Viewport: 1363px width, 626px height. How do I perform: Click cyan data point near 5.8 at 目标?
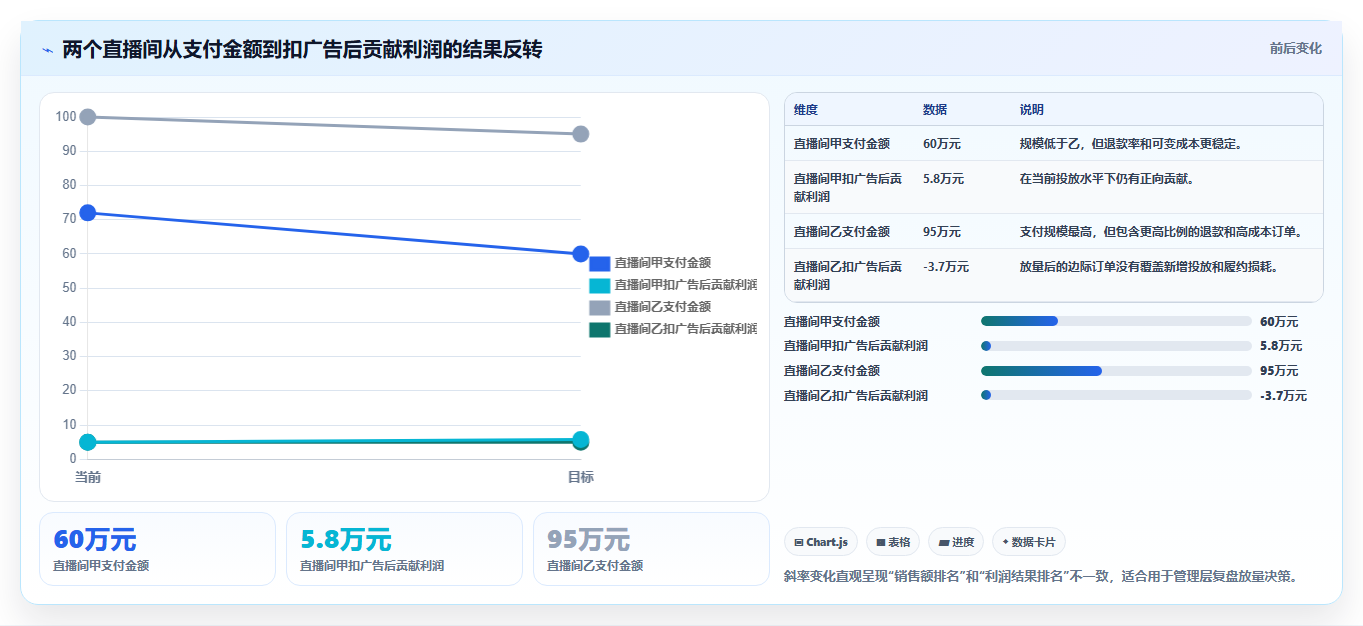580,439
